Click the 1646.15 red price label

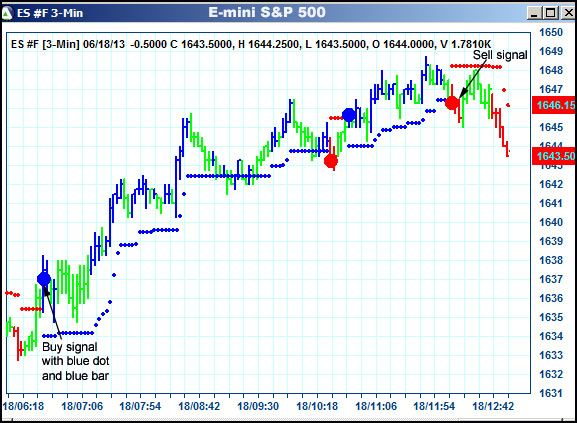tap(555, 105)
